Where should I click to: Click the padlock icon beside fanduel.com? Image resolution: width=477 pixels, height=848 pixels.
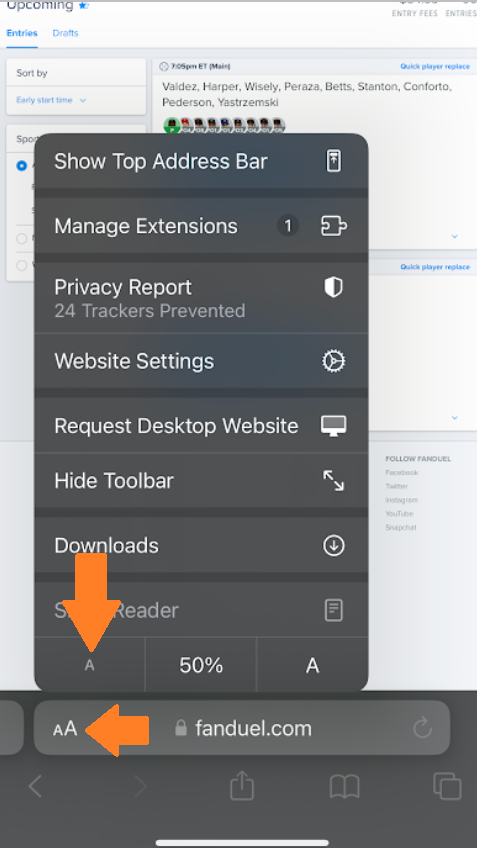(181, 728)
